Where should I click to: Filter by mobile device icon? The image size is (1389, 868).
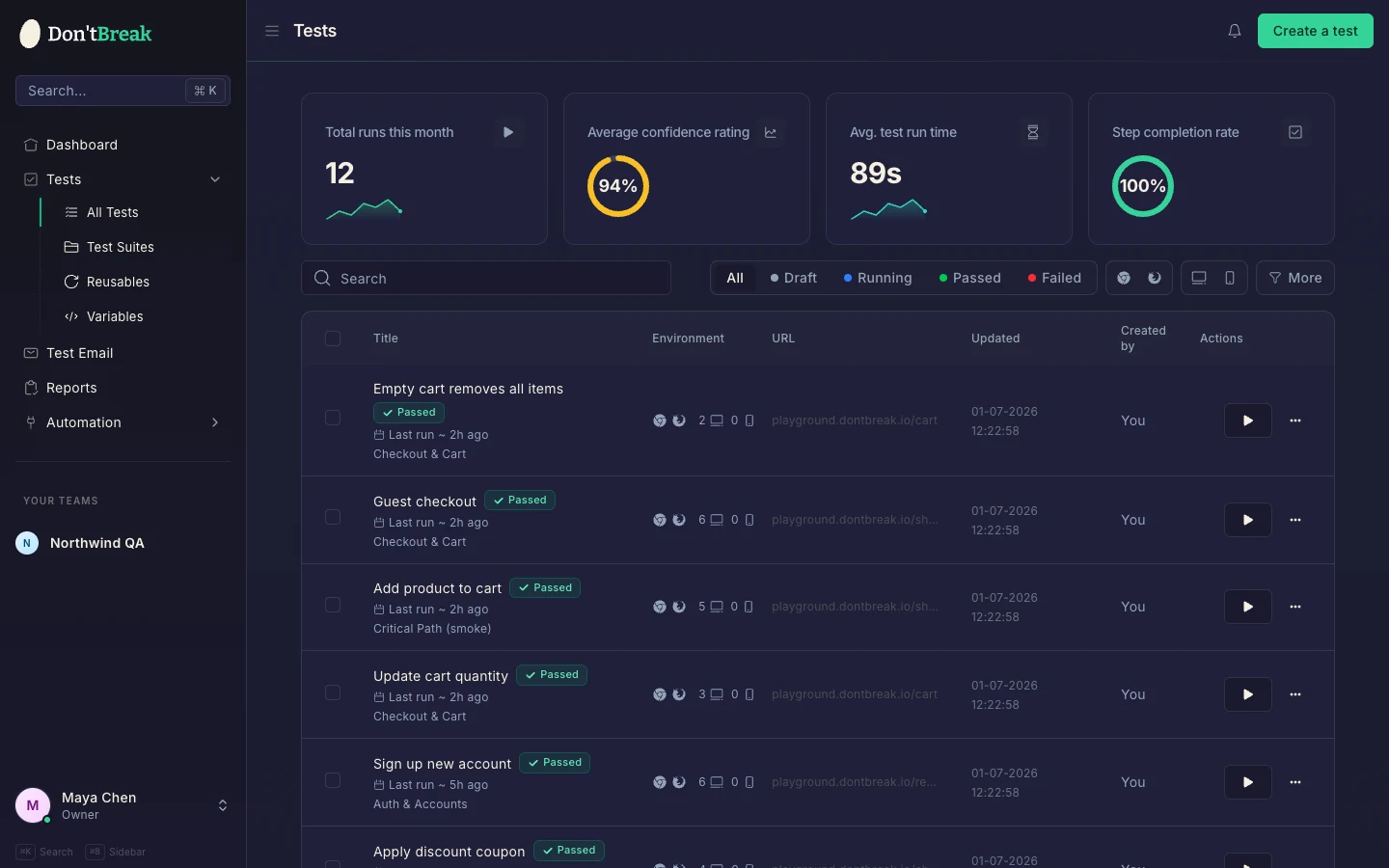(x=1230, y=278)
